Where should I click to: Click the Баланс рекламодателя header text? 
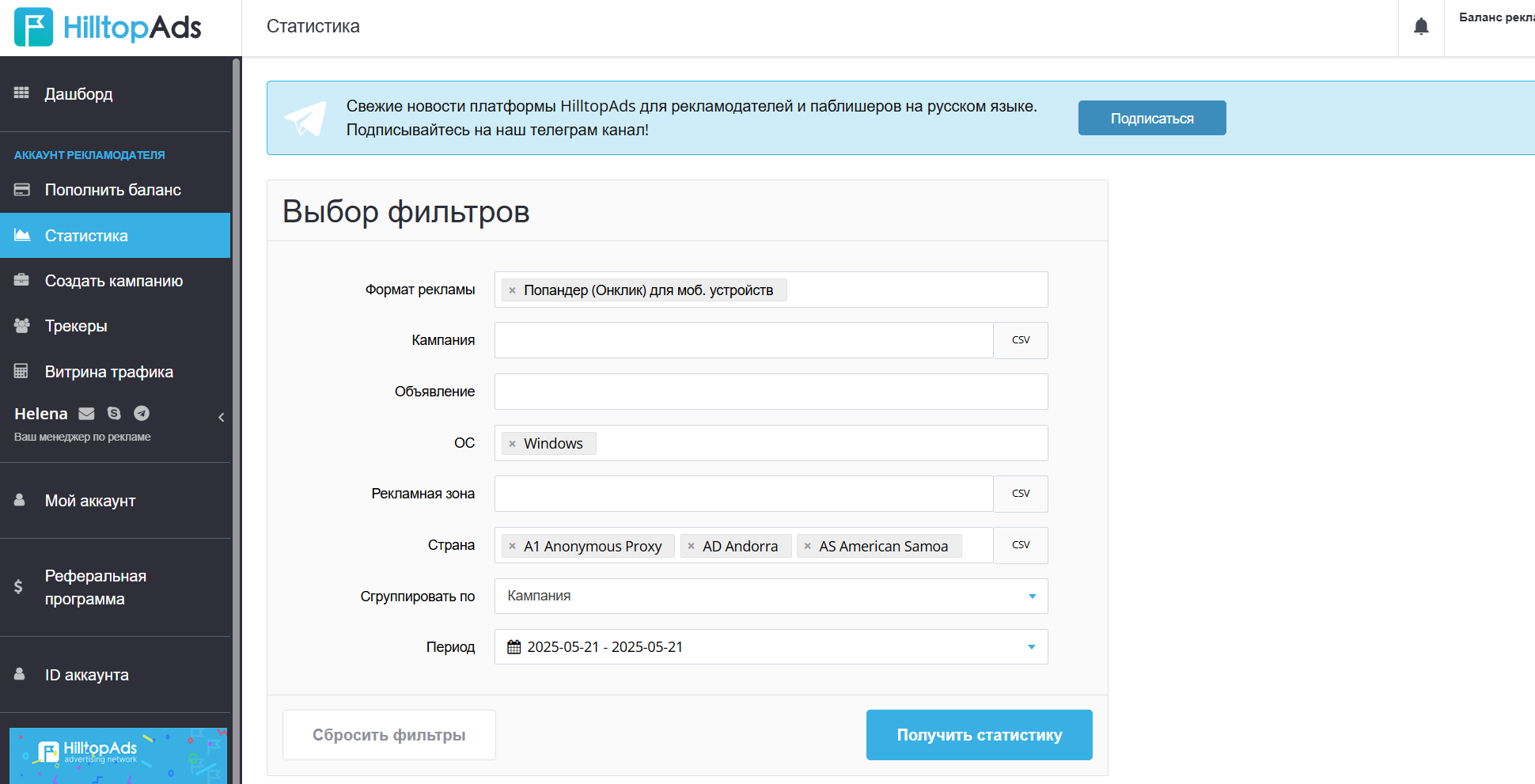tap(1496, 17)
